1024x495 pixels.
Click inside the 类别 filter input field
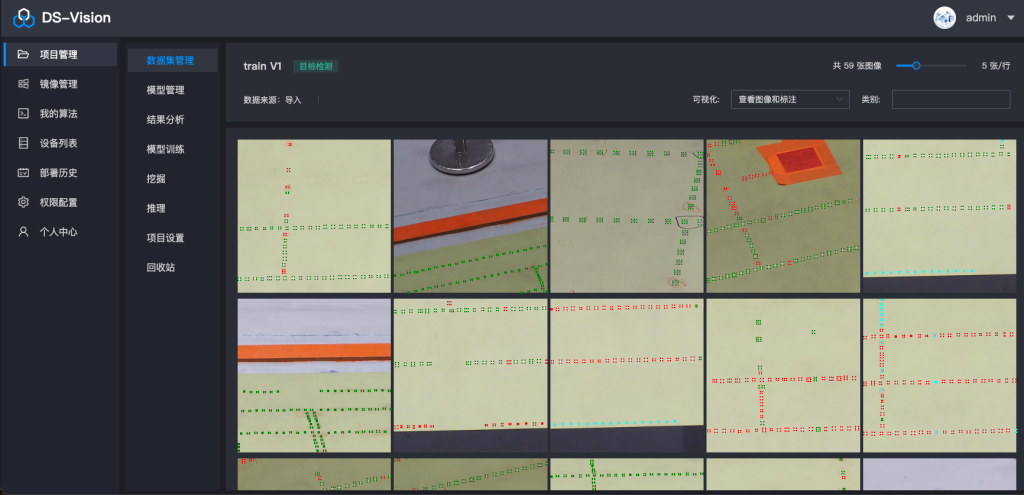pyautogui.click(x=951, y=99)
